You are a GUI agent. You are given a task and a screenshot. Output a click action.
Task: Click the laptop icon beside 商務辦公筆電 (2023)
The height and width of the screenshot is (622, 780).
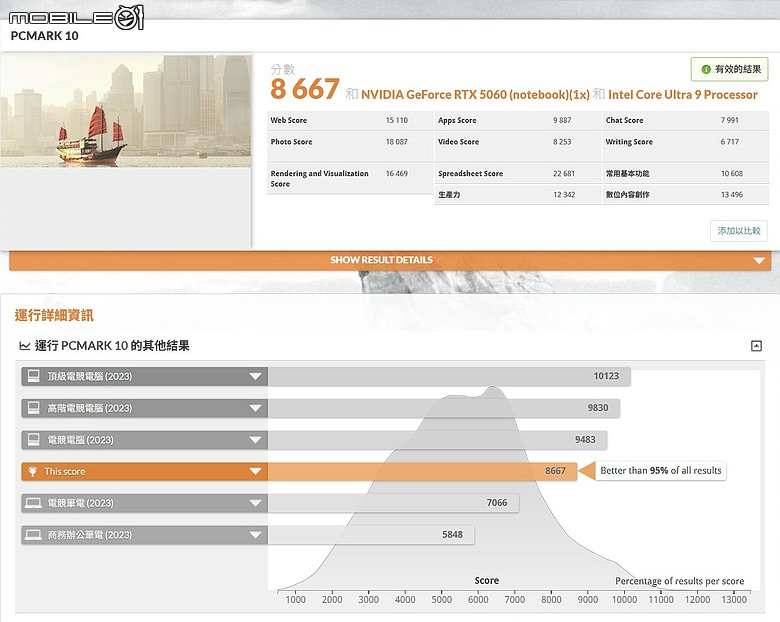(x=33, y=535)
